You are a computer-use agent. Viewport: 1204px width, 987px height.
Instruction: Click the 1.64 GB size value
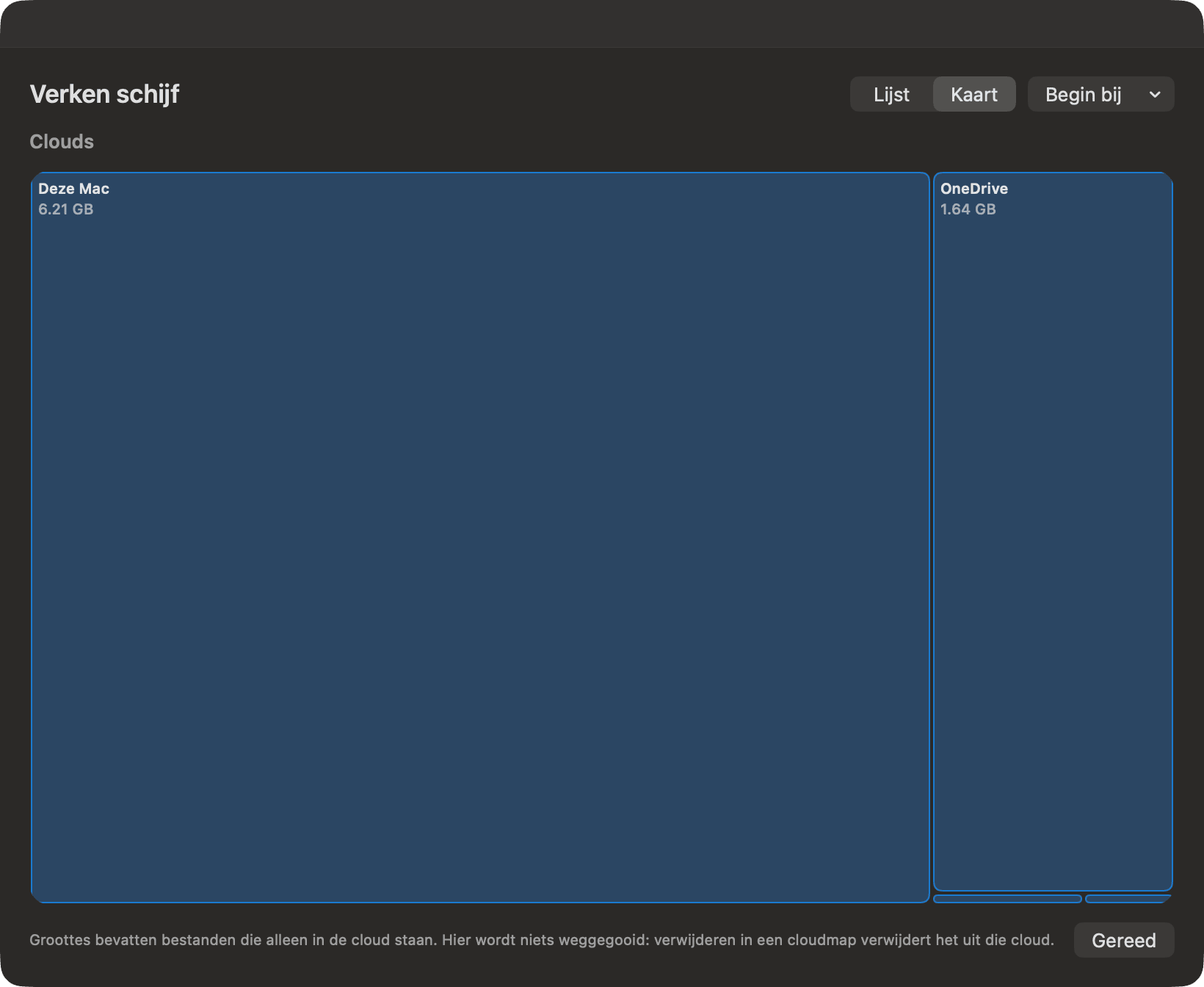968,209
